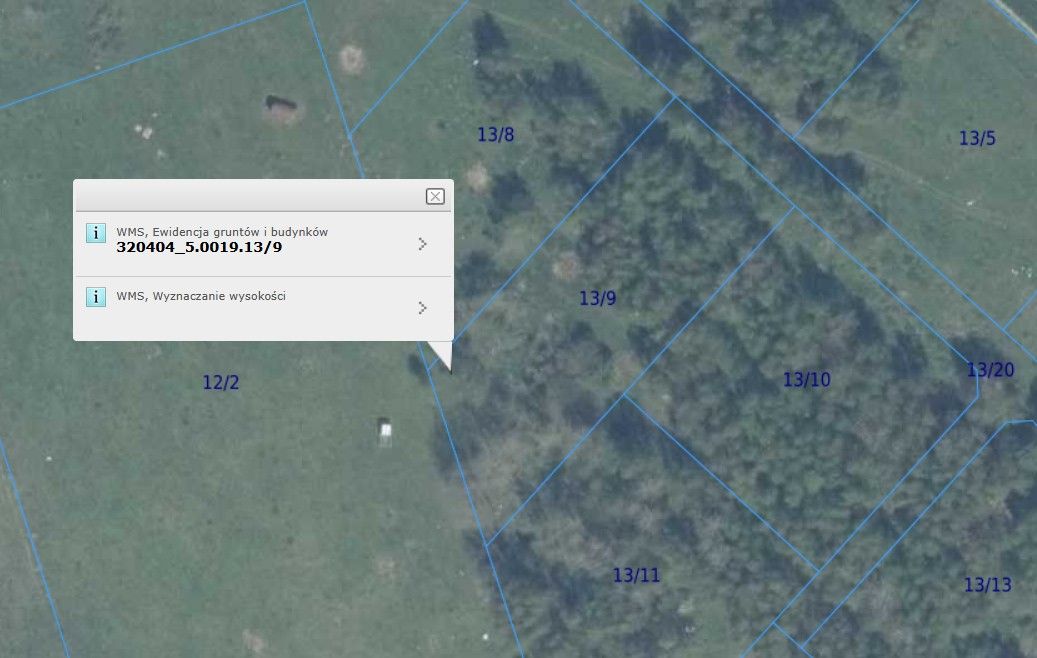Click info icon beside Wyznaczanie wysokości

click(96, 297)
